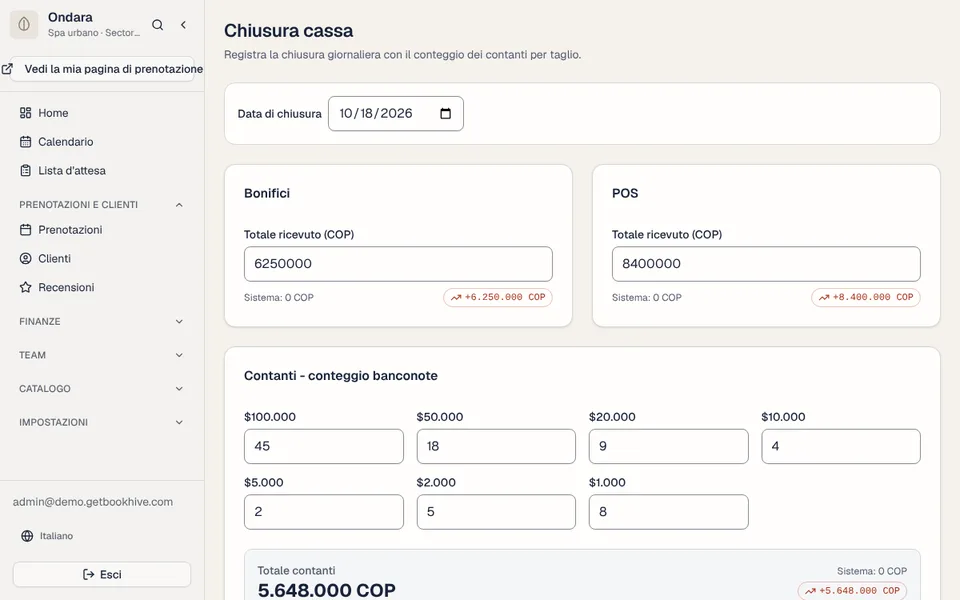The width and height of the screenshot is (960, 600).
Task: Click the 5.648.000 COP total amount
Action: (x=326, y=590)
